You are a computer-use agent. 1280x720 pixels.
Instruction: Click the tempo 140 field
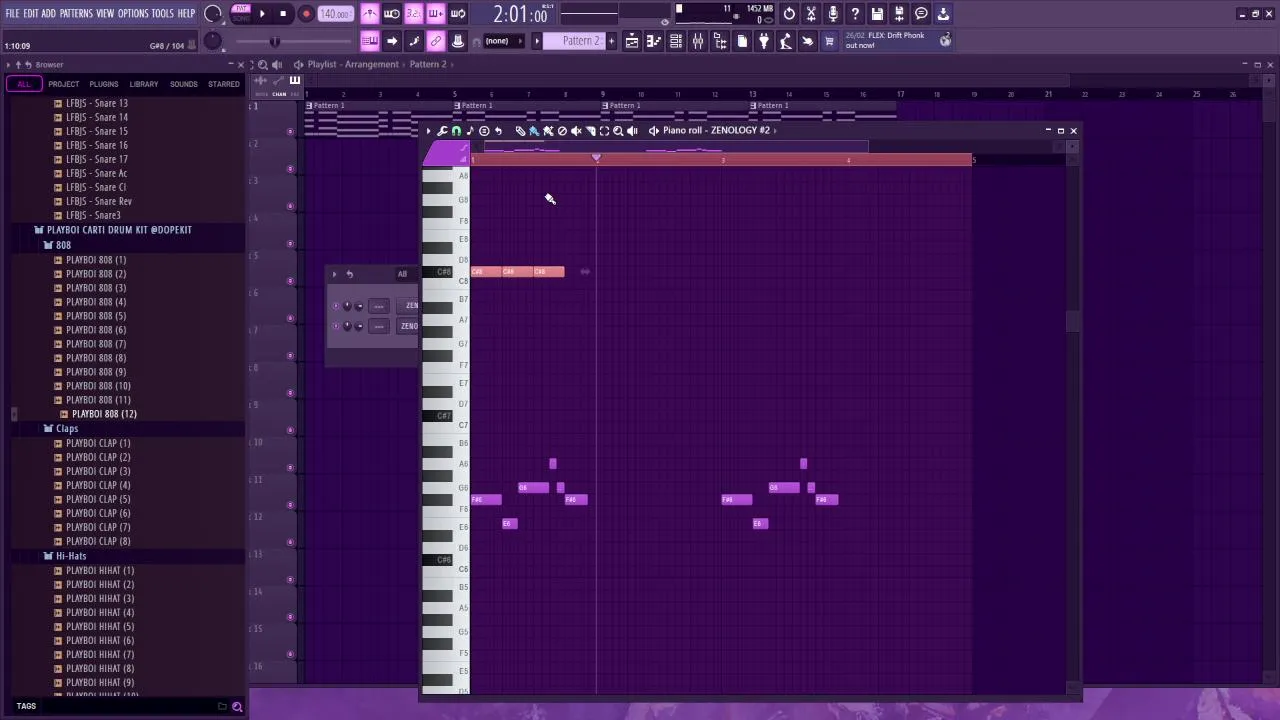[335, 14]
